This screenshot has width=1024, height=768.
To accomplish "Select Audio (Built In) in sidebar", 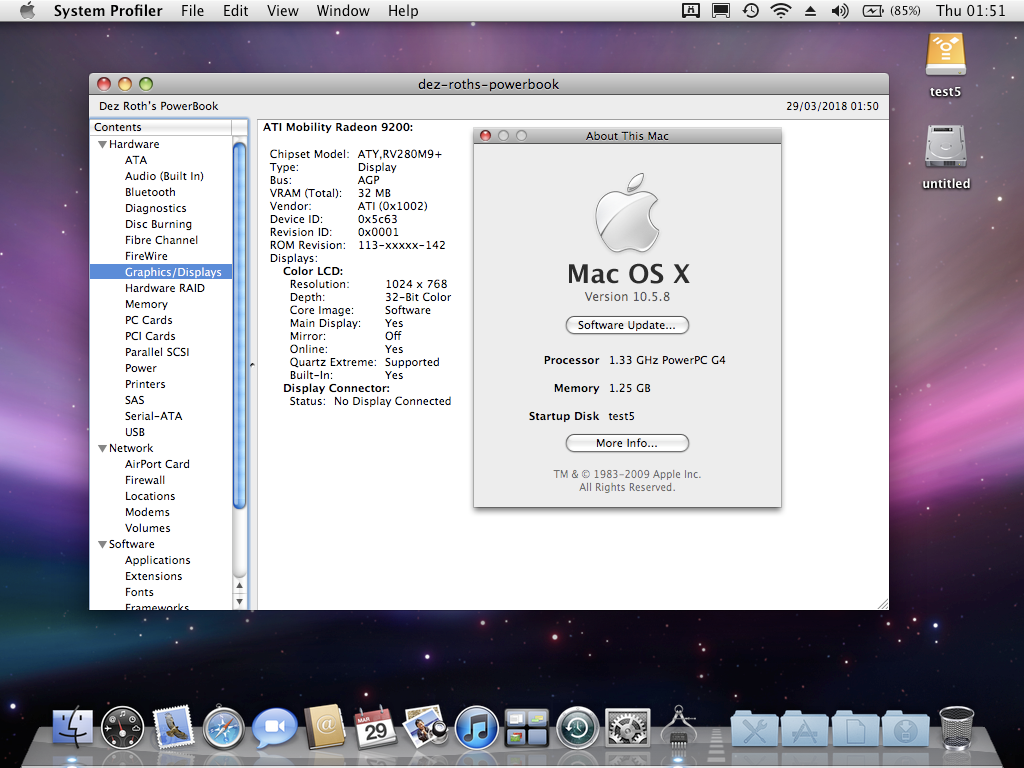I will (165, 176).
